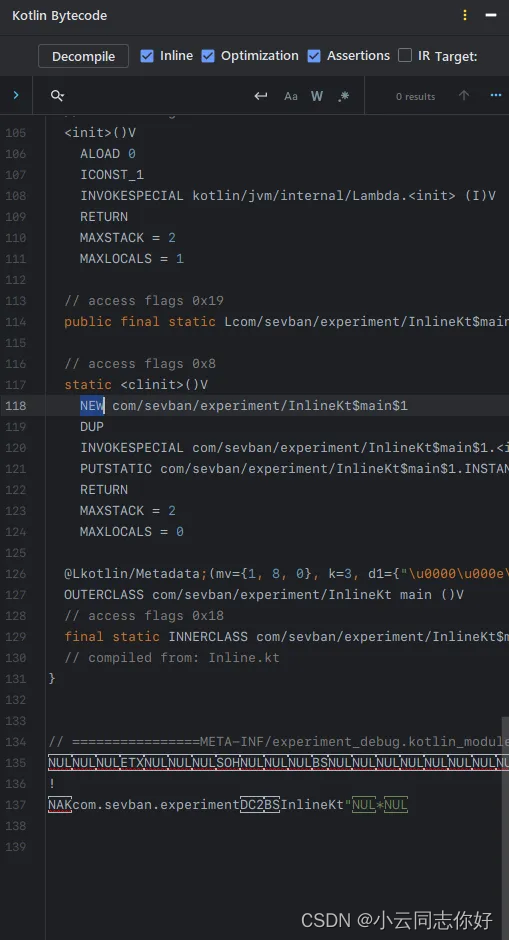Click the @Lkotlin/Metadata annotation line
The width and height of the screenshot is (509, 940).
[287, 574]
